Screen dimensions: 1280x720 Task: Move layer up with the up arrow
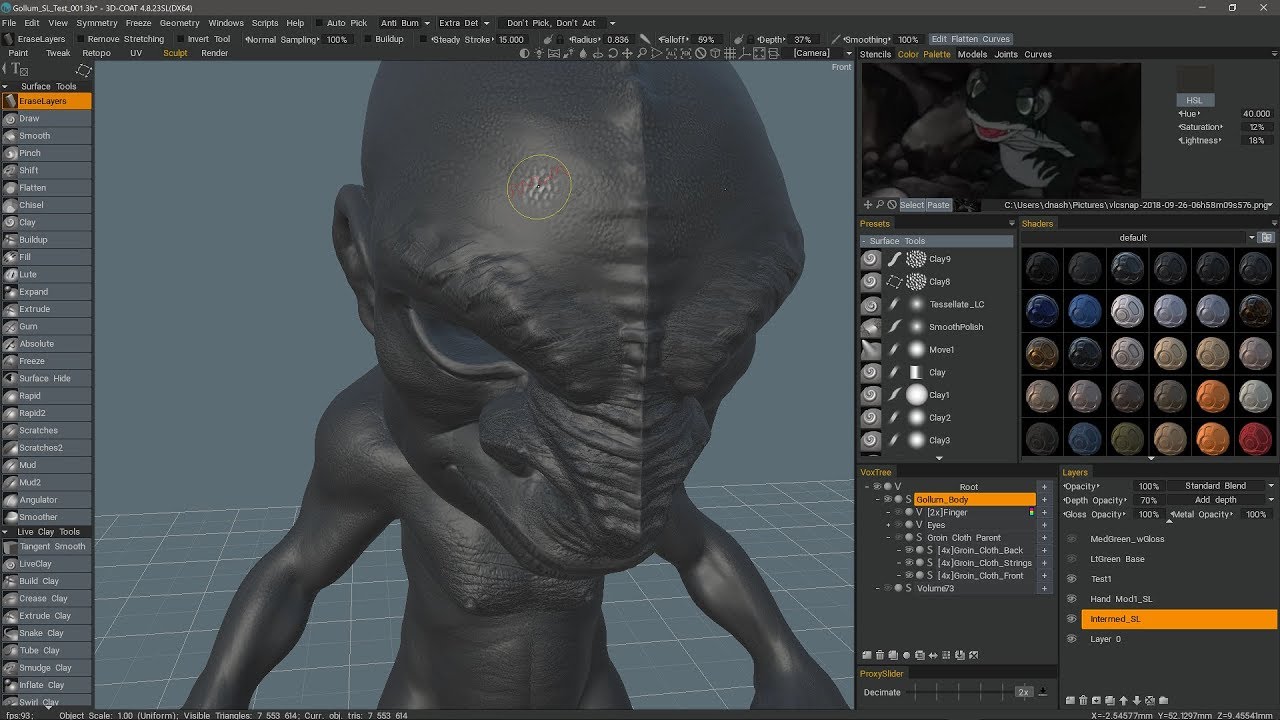click(1123, 700)
